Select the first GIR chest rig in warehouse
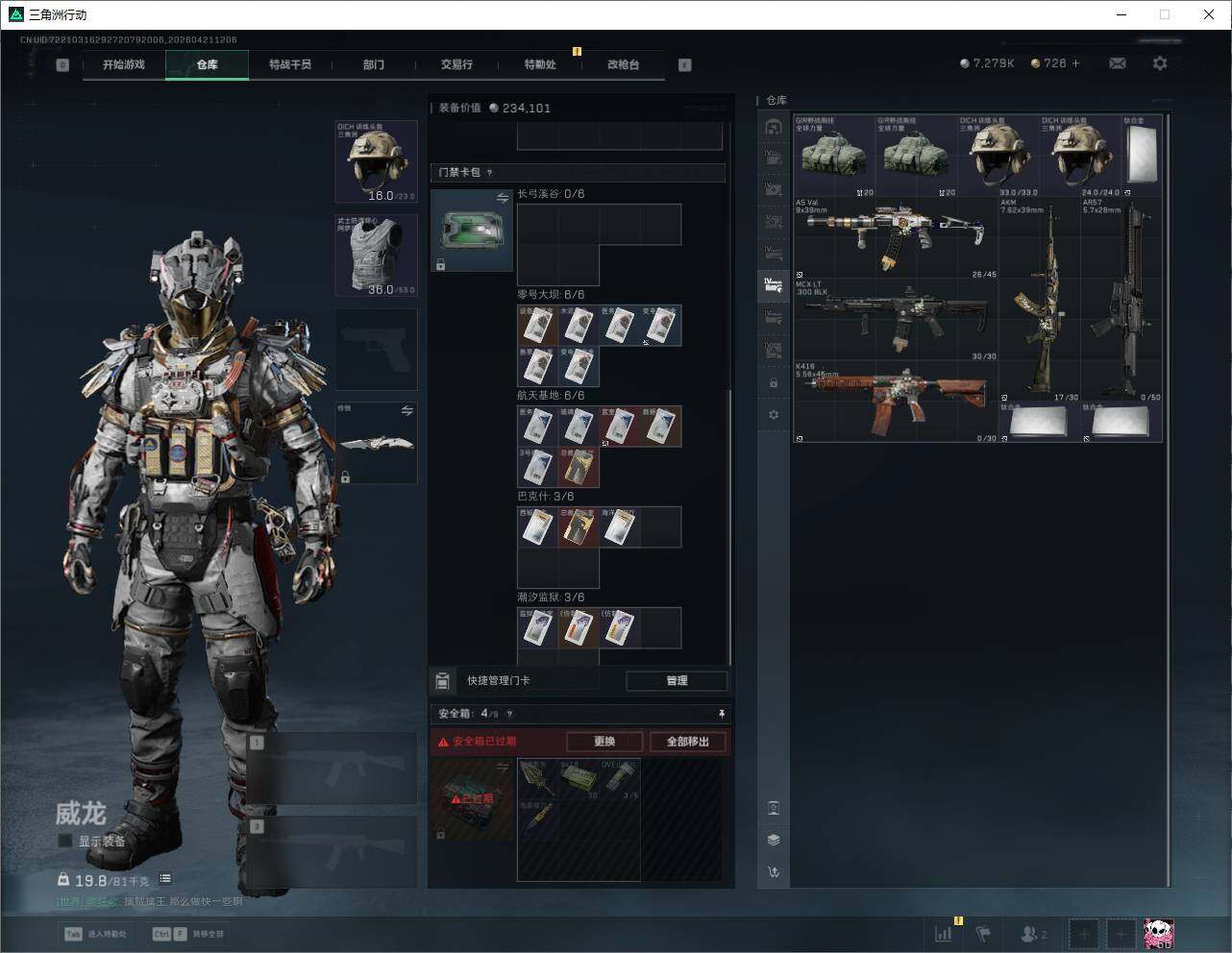This screenshot has width=1232, height=953. click(834, 157)
